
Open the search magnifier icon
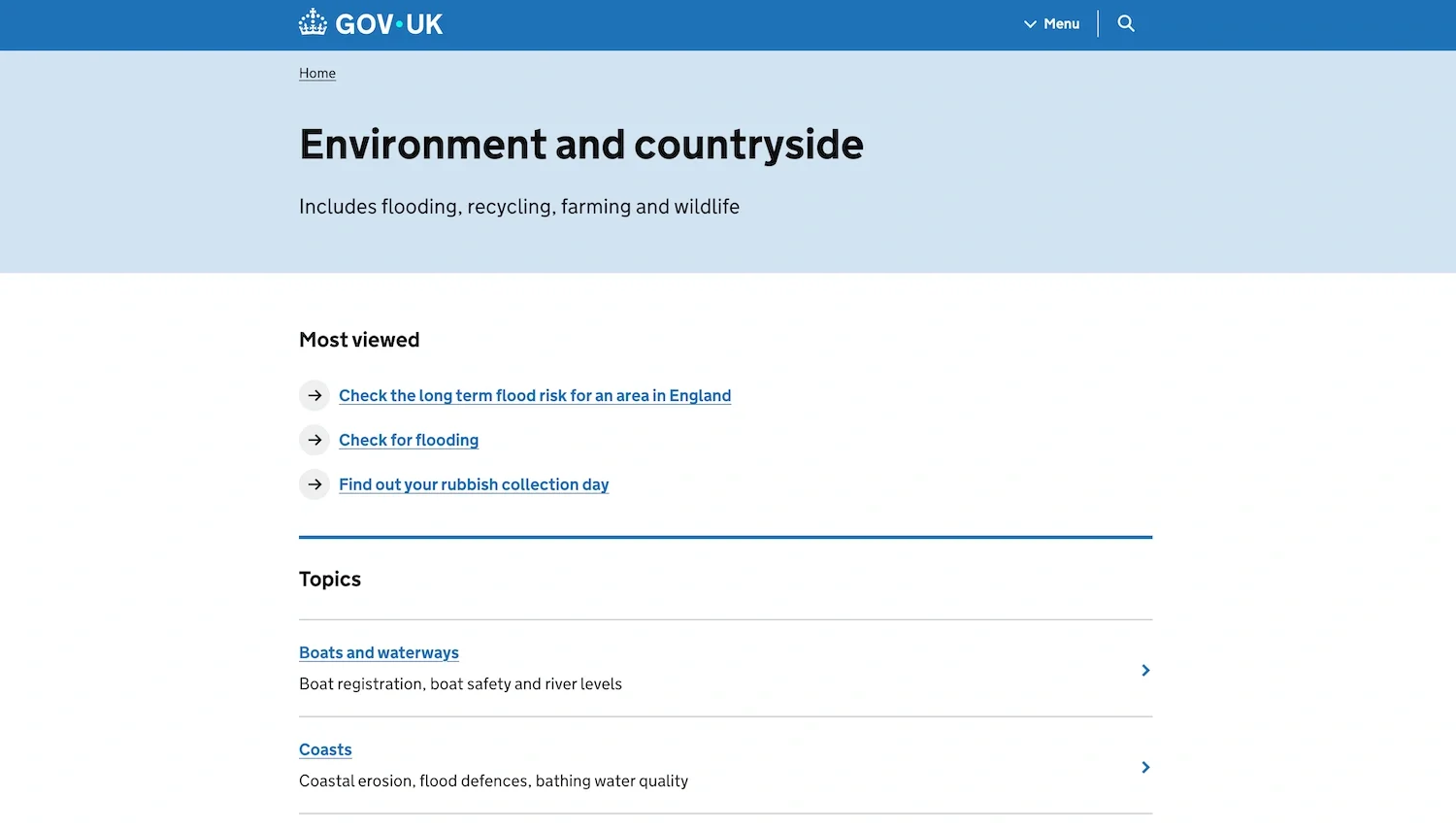point(1125,23)
